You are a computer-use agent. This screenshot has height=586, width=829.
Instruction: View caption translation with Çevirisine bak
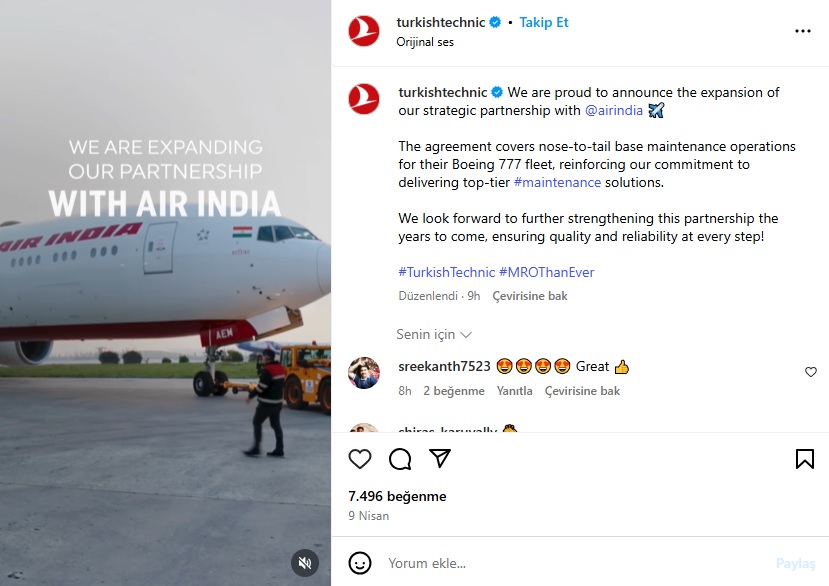530,296
